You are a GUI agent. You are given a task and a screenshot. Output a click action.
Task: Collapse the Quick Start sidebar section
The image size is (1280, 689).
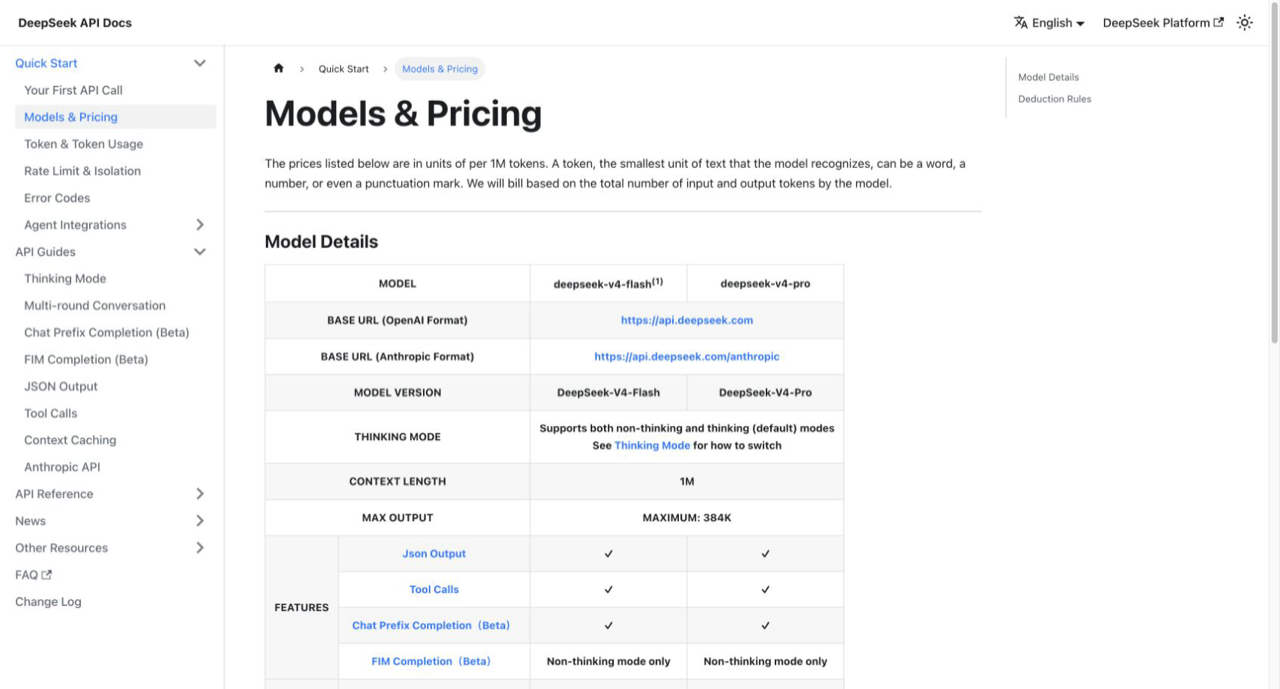click(200, 63)
